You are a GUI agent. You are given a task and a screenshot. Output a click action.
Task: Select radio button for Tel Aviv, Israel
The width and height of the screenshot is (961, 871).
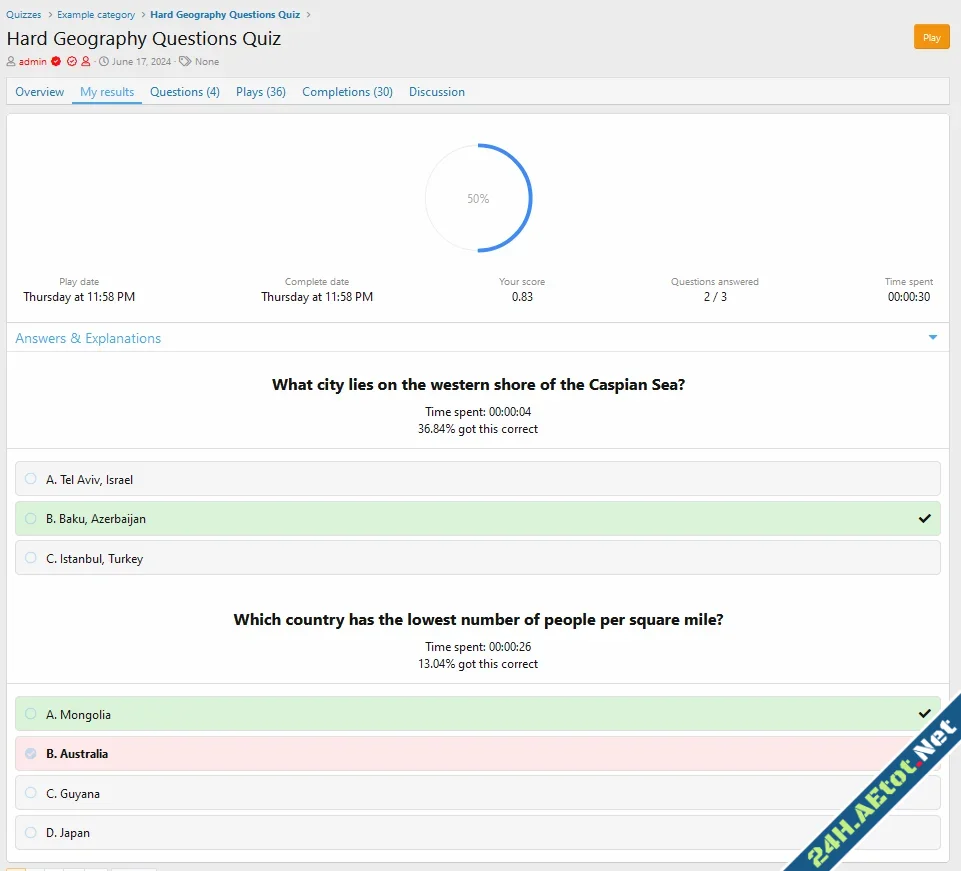(31, 479)
